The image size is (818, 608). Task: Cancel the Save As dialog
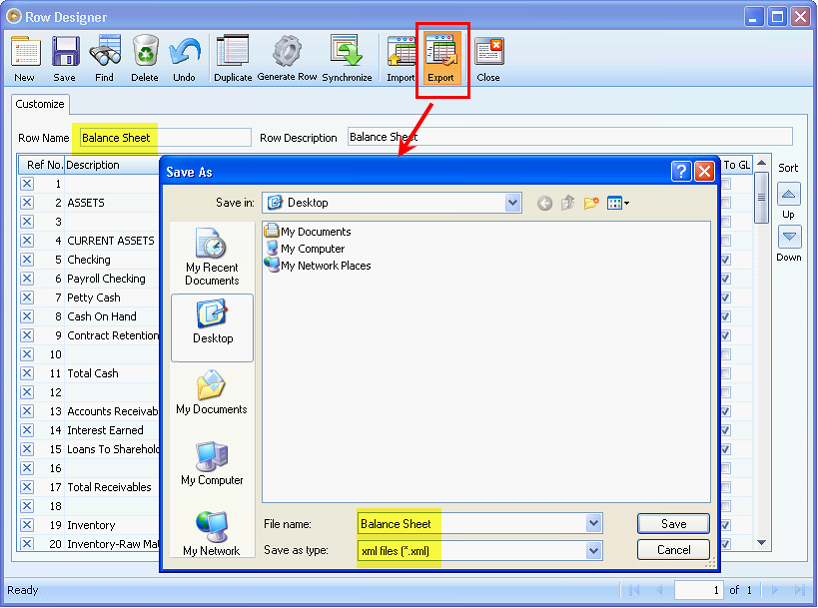[673, 549]
